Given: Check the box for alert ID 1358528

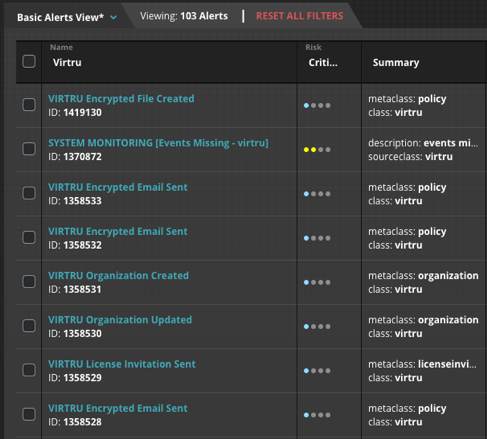Looking at the screenshot, I should [x=29, y=414].
